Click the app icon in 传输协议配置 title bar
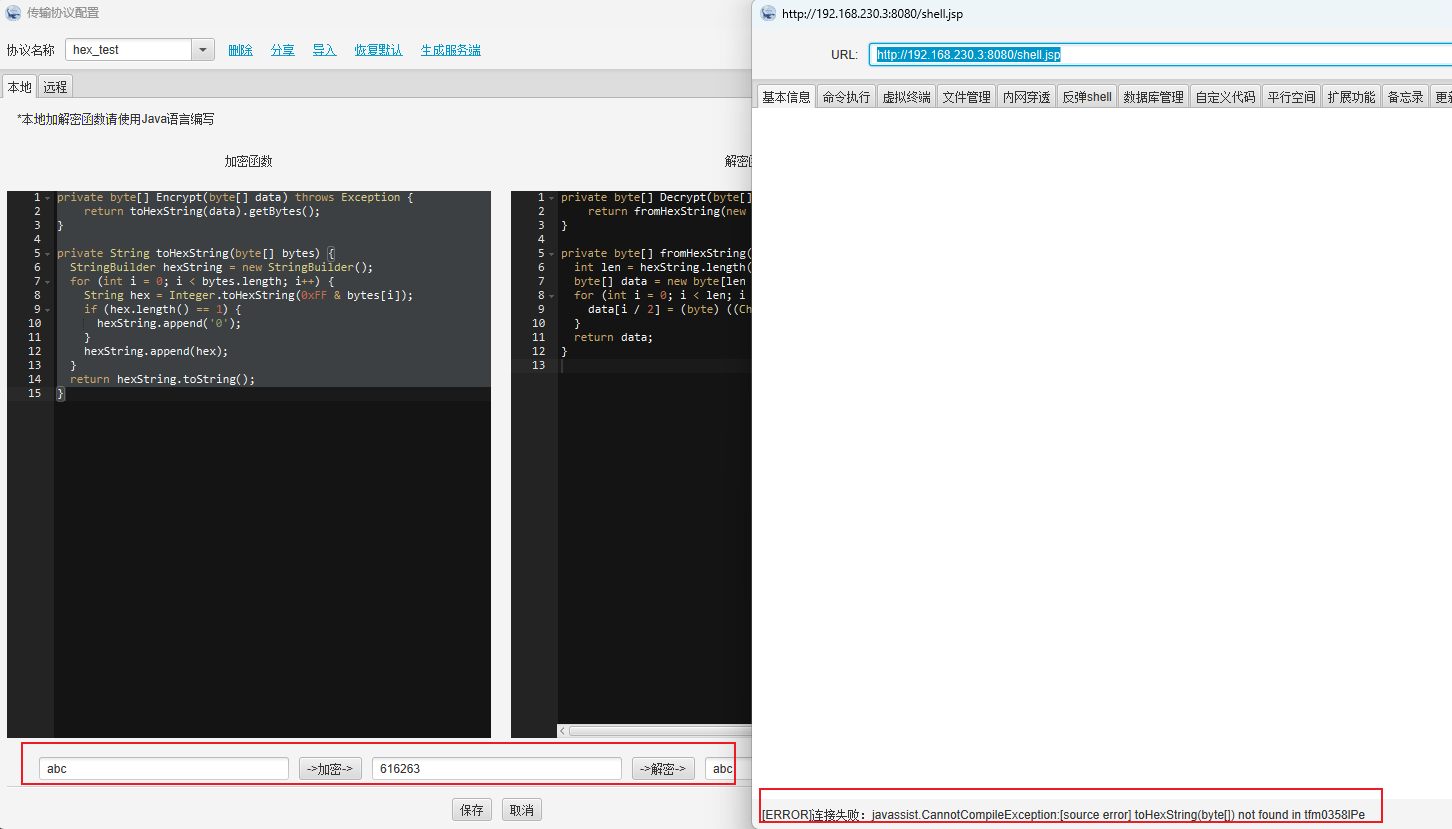 (13, 13)
